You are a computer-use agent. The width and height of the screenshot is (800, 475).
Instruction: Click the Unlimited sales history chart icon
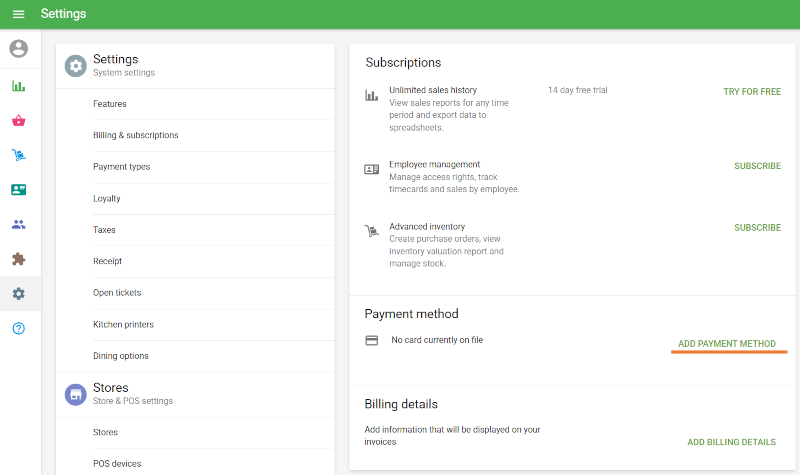371,95
